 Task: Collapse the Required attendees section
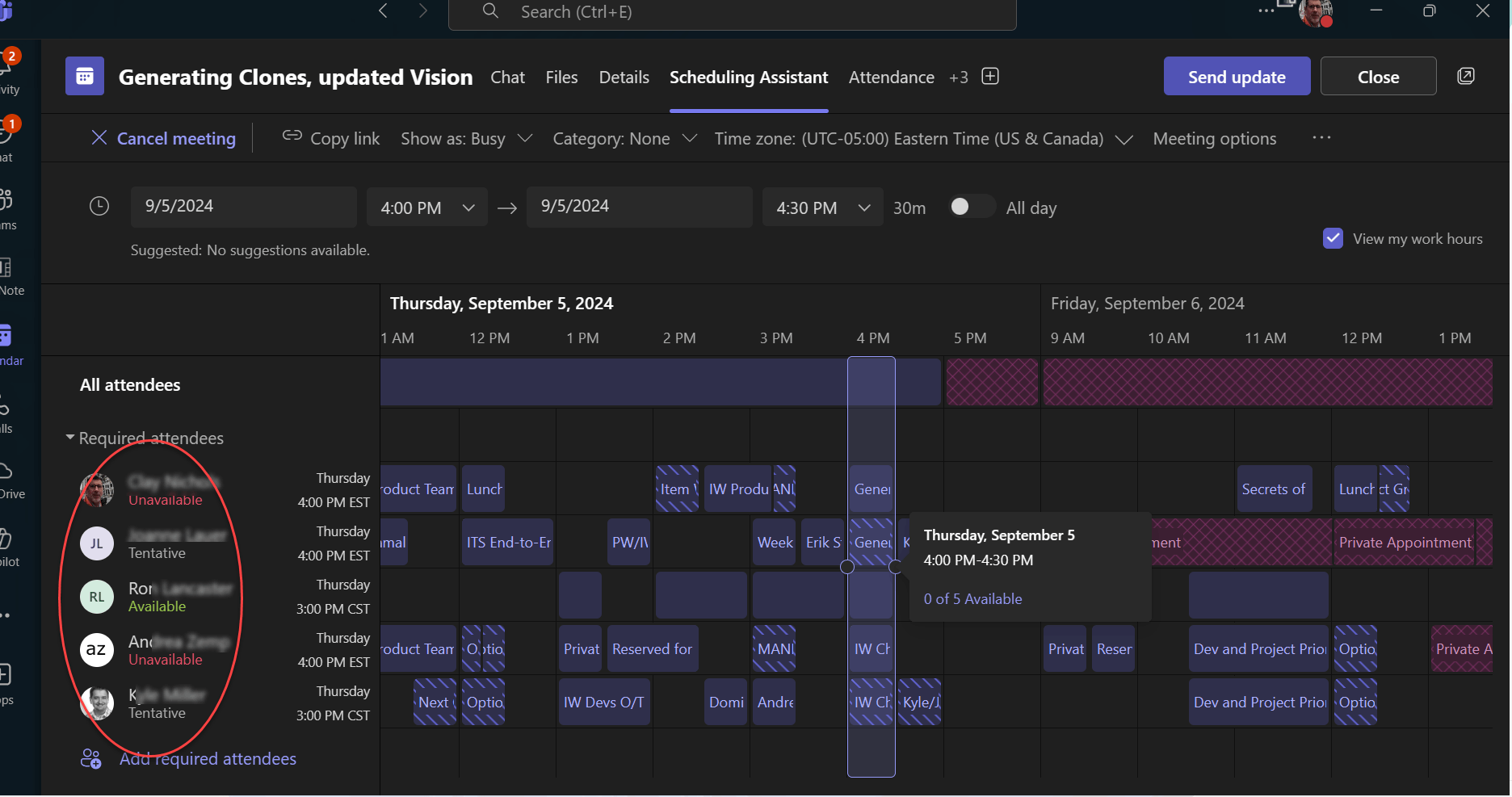(69, 437)
